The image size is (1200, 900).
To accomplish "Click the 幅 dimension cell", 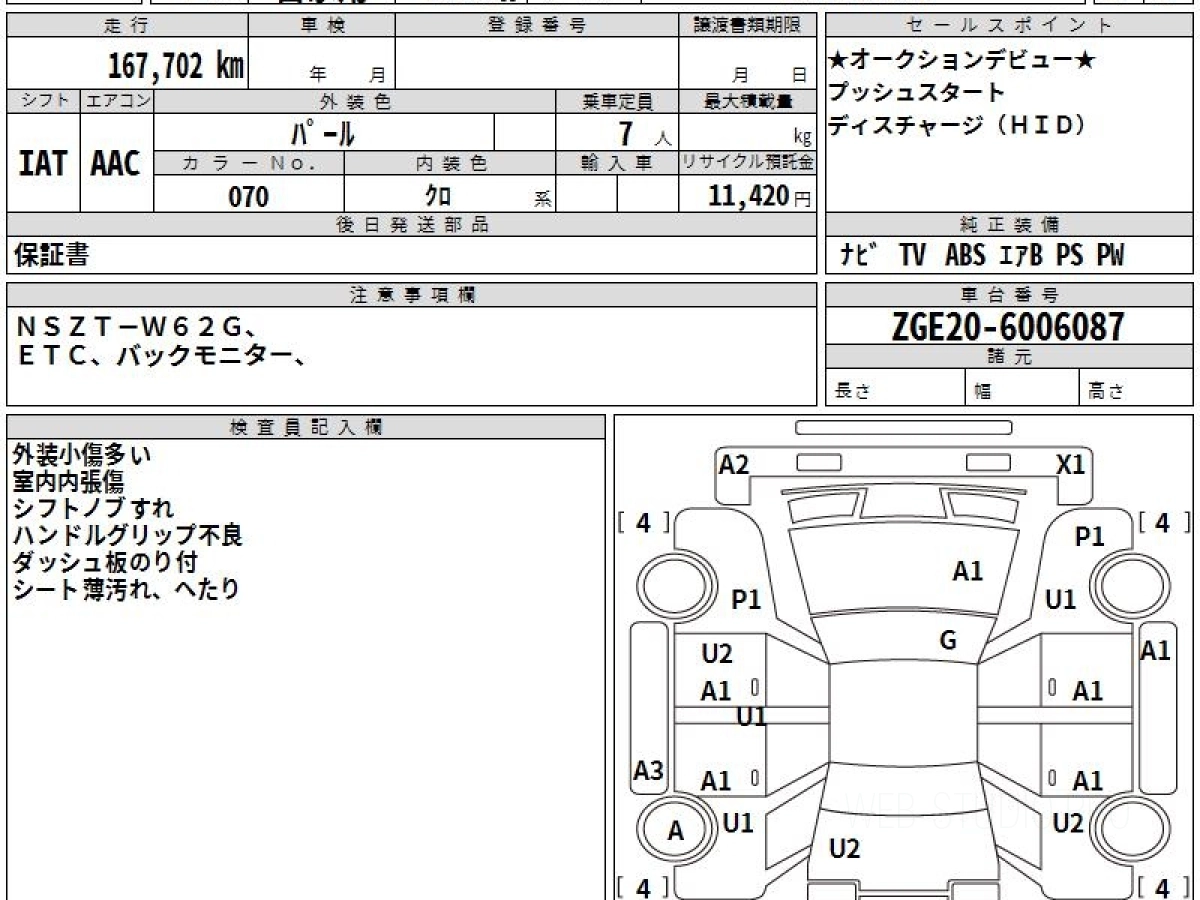I will [x=1023, y=388].
